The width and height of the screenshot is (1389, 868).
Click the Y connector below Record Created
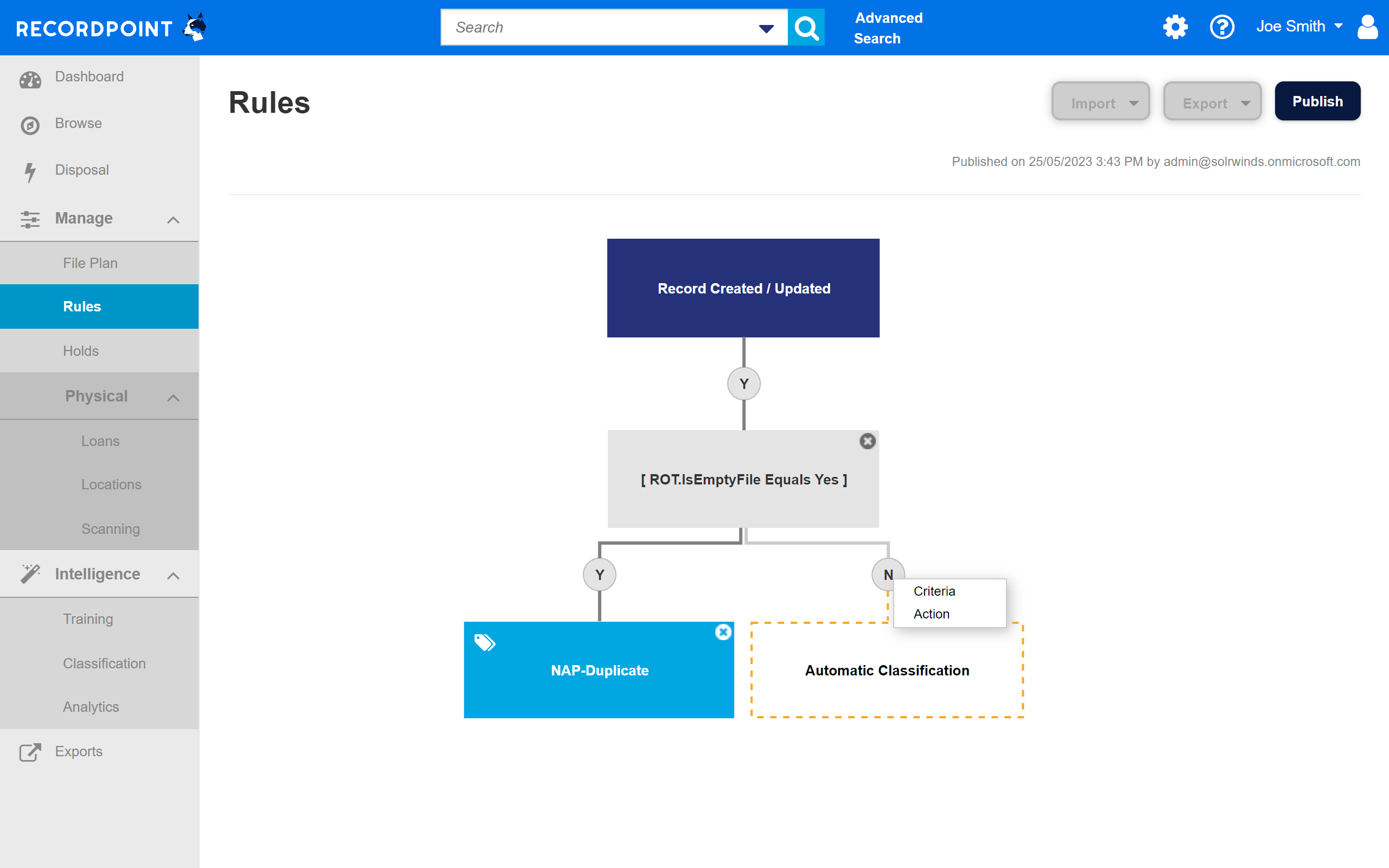744,384
